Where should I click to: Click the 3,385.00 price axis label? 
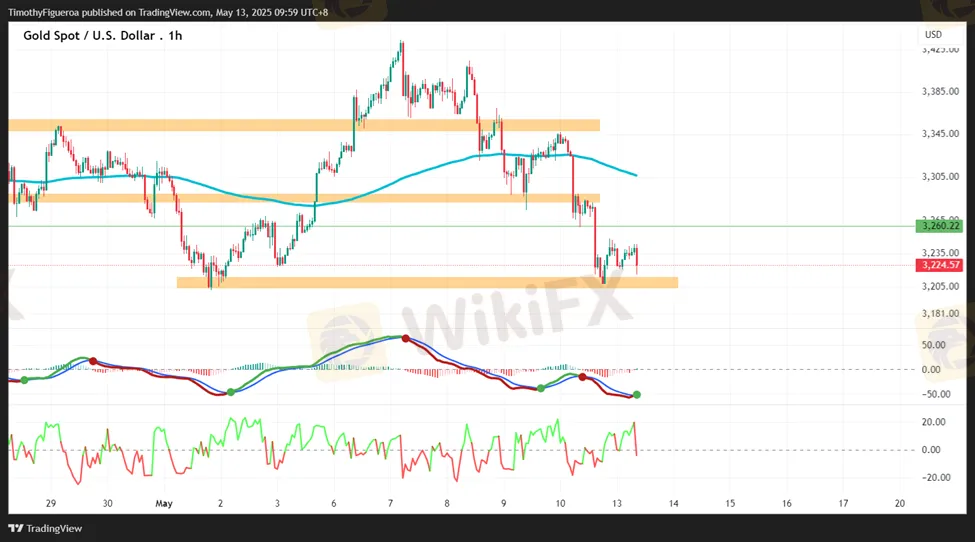tap(940, 91)
